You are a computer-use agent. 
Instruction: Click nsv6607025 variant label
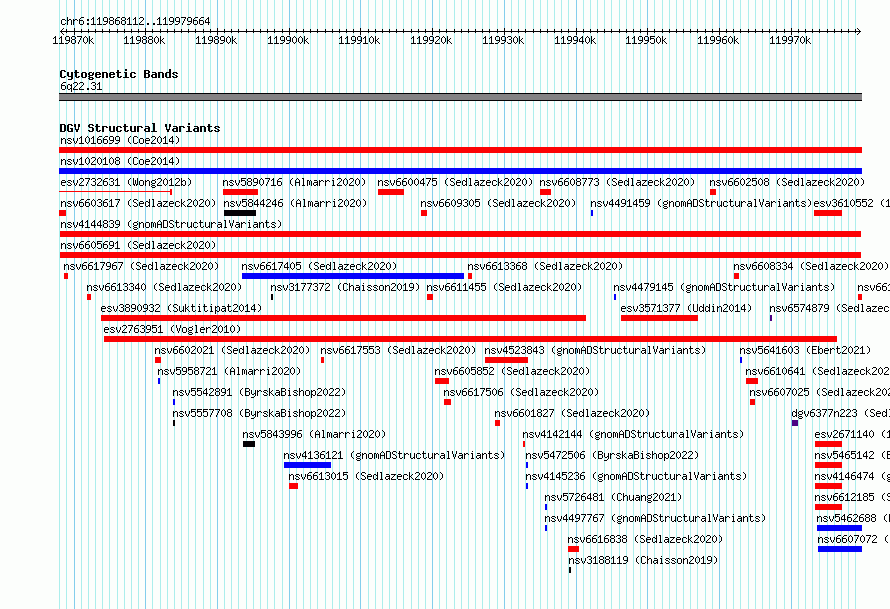click(819, 392)
